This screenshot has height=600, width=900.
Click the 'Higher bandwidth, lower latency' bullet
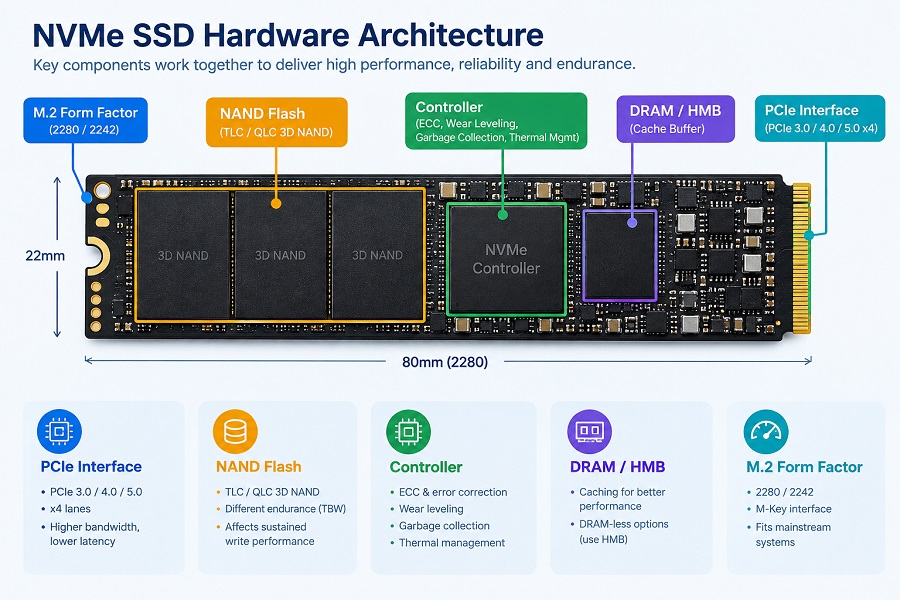[x=91, y=534]
